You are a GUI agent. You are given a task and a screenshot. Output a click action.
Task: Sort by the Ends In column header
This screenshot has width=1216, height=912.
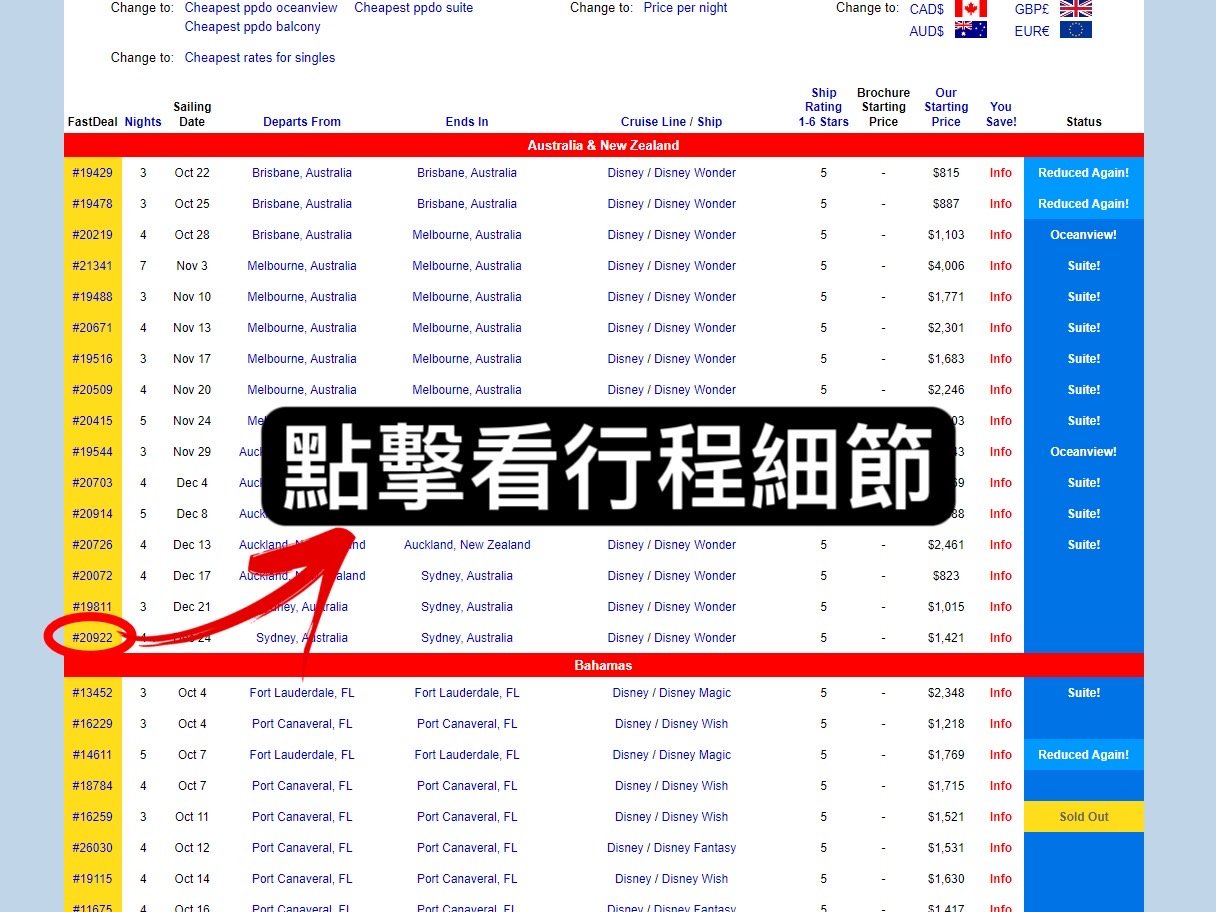(467, 122)
